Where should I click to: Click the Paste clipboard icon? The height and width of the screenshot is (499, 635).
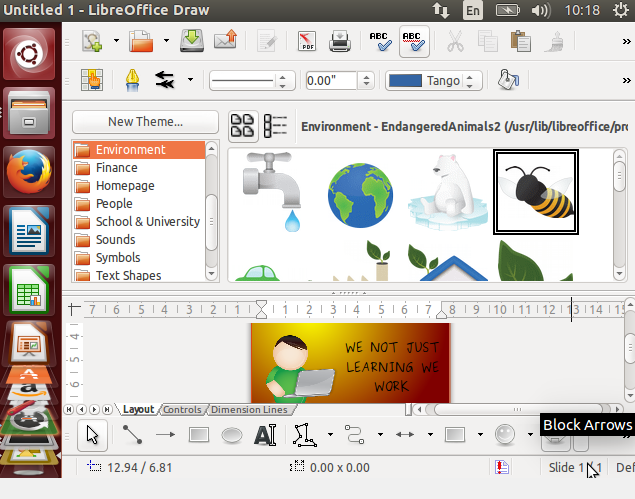click(521, 41)
